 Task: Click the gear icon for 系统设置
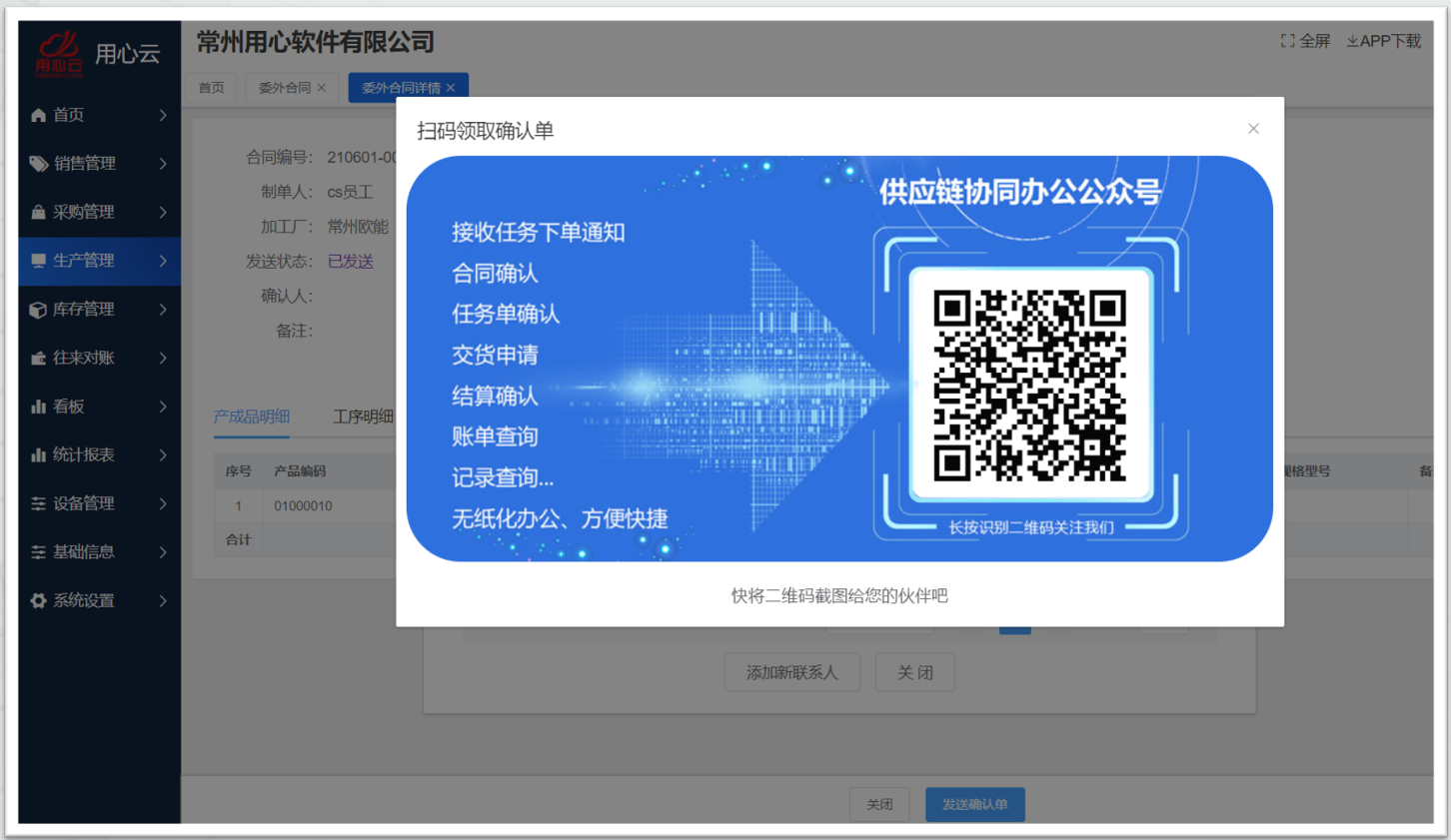pos(38,600)
